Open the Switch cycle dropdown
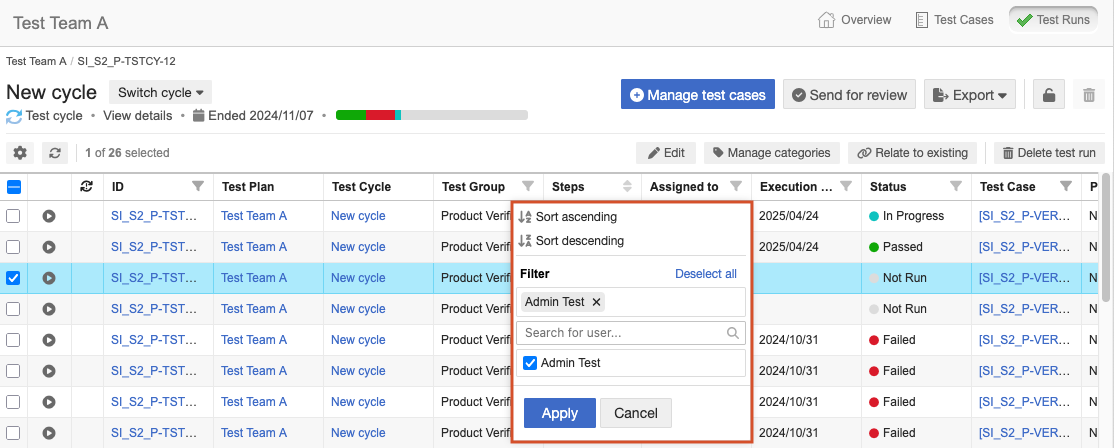The width and height of the screenshot is (1114, 448). (161, 92)
